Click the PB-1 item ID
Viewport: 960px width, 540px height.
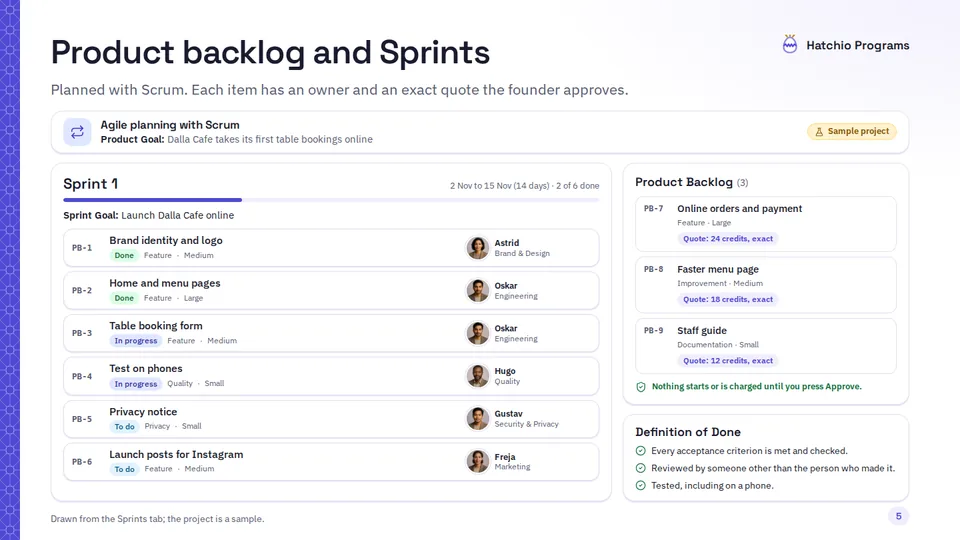point(82,248)
